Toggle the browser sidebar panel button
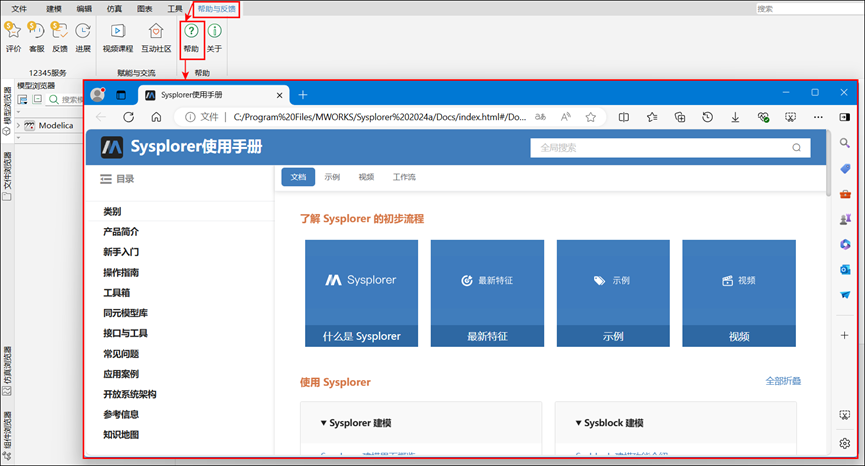Viewport: 865px width, 466px height. click(x=845, y=117)
